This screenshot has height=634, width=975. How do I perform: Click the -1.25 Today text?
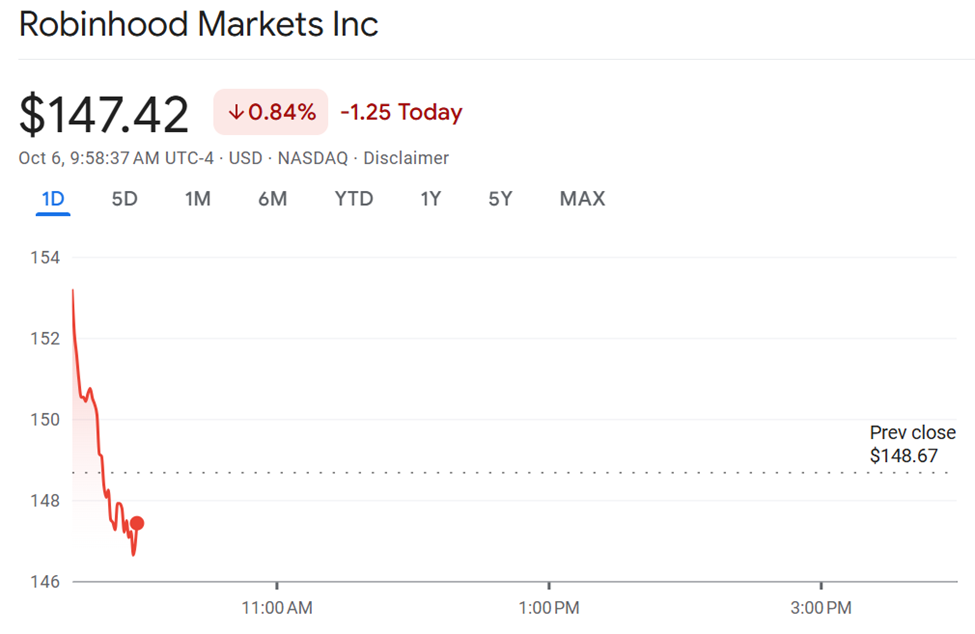tap(400, 113)
